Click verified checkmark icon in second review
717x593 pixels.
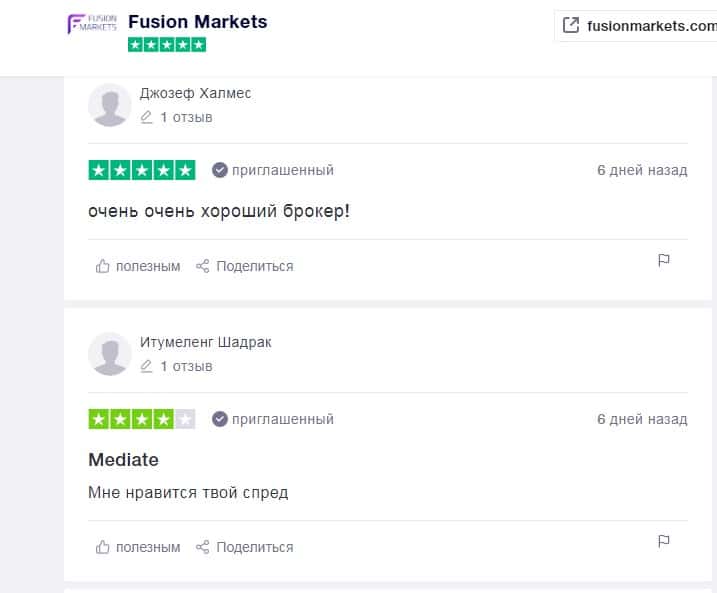point(220,419)
